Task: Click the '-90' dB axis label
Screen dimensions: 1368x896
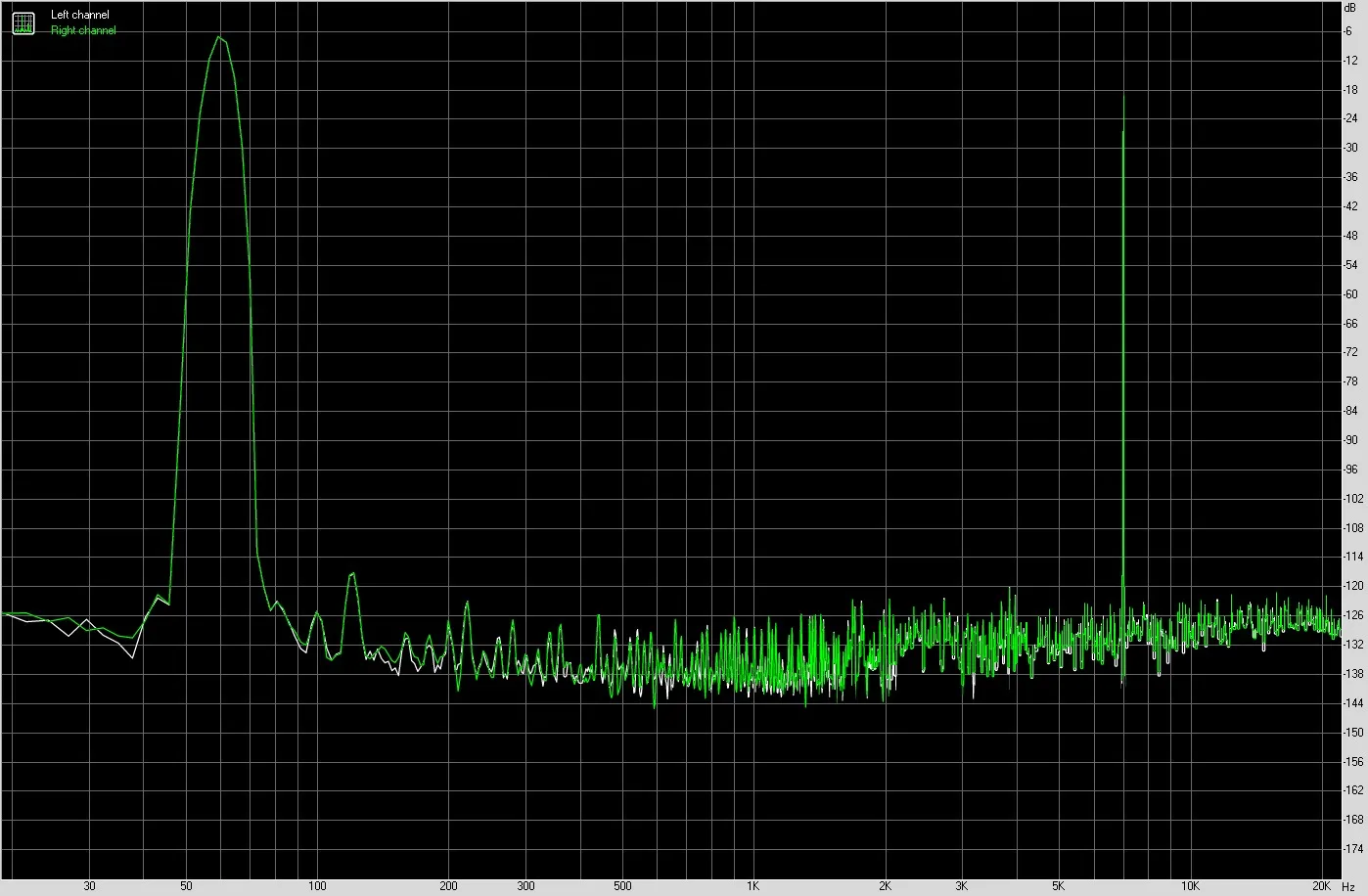Action: tap(1351, 440)
